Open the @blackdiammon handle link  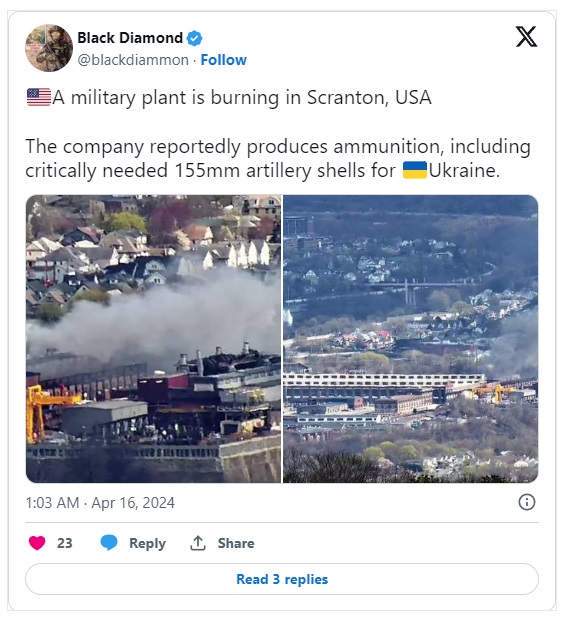pyautogui.click(x=133, y=60)
